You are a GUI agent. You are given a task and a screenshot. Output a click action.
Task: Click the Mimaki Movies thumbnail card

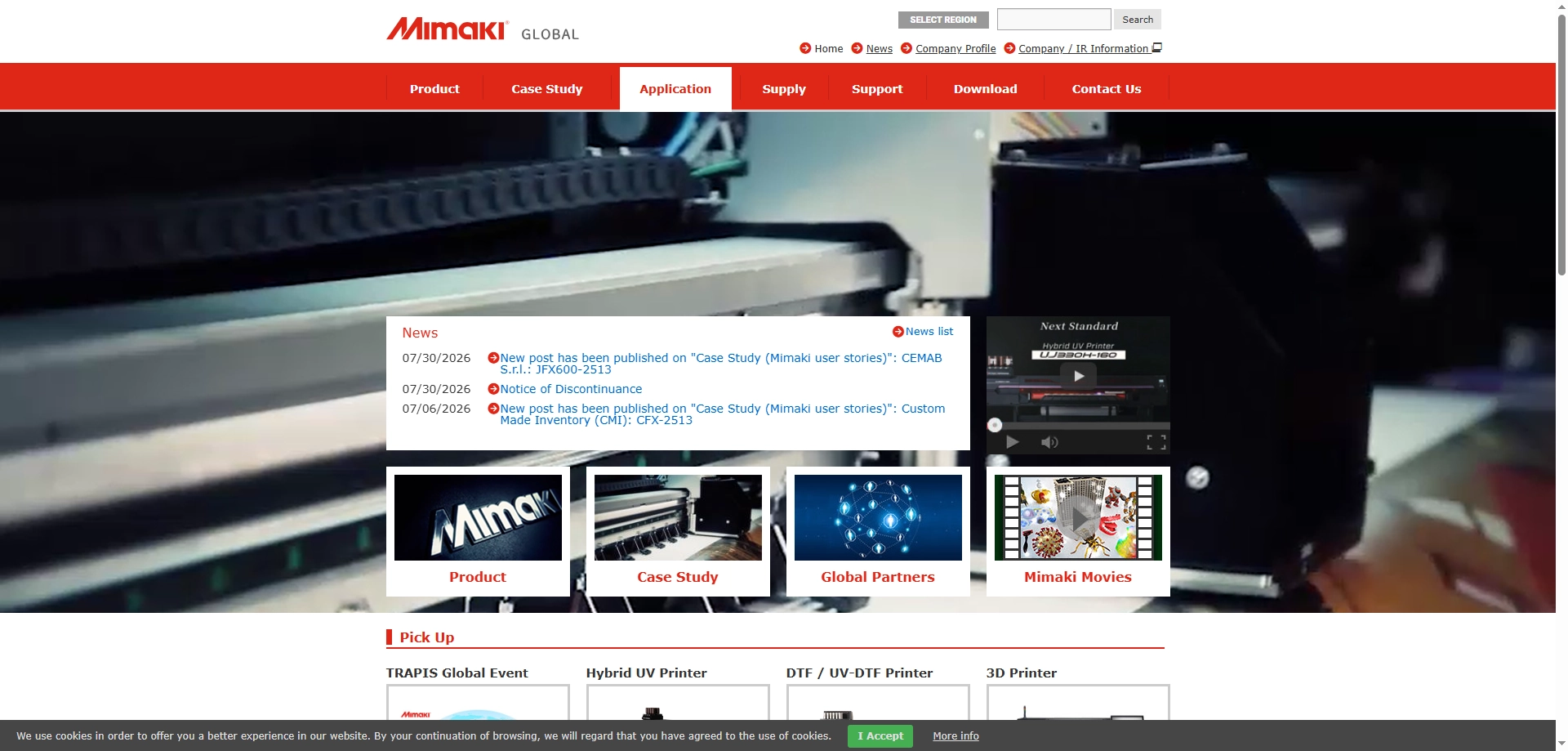pyautogui.click(x=1078, y=531)
